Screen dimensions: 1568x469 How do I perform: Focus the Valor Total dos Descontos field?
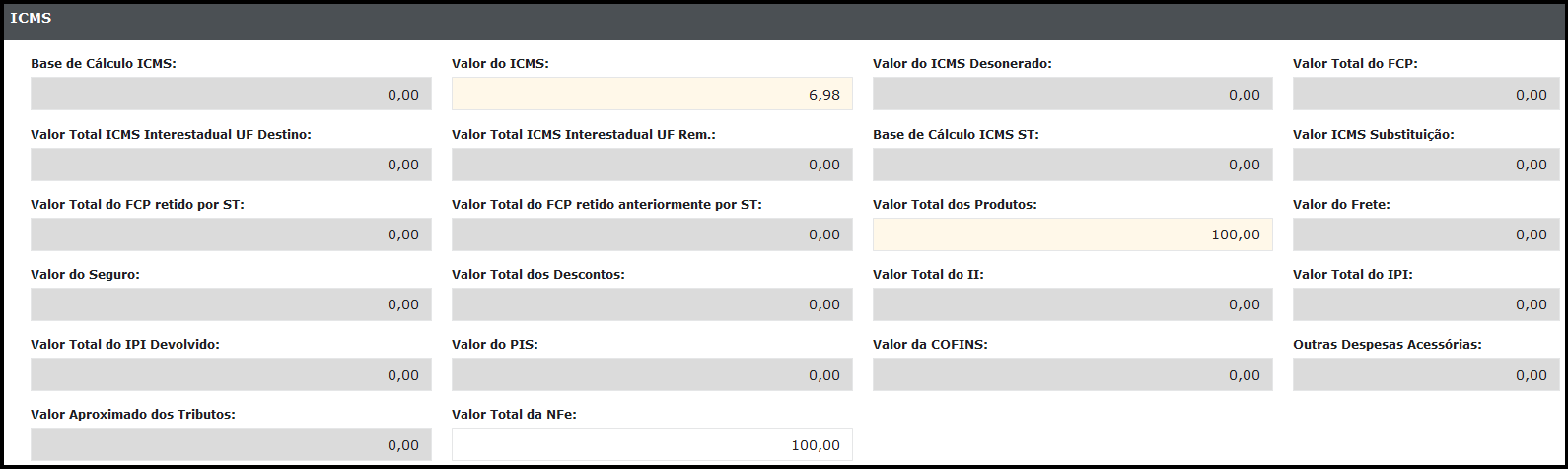click(x=652, y=304)
